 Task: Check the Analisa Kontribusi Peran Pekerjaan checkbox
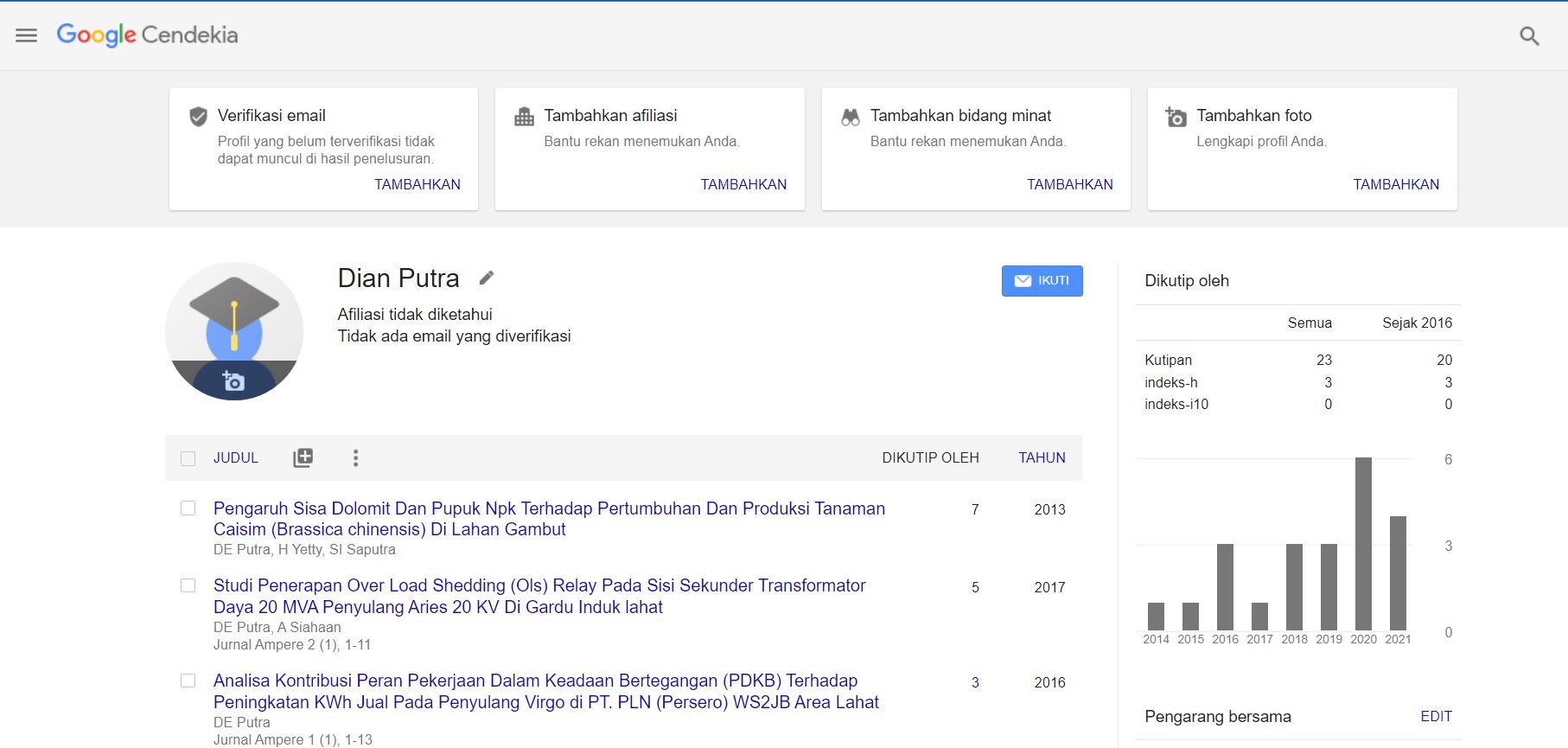tap(188, 681)
